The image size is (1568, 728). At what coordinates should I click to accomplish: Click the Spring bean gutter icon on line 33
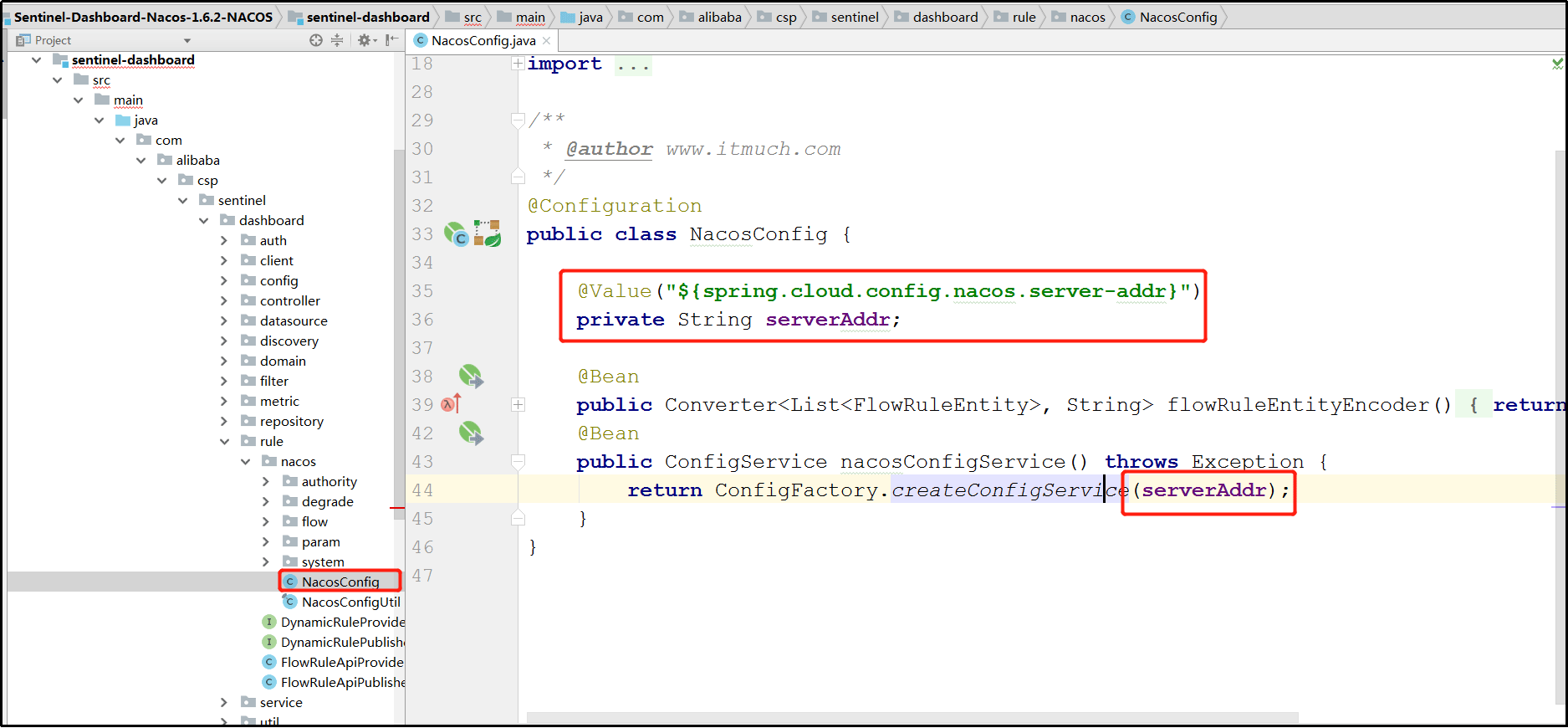click(456, 234)
